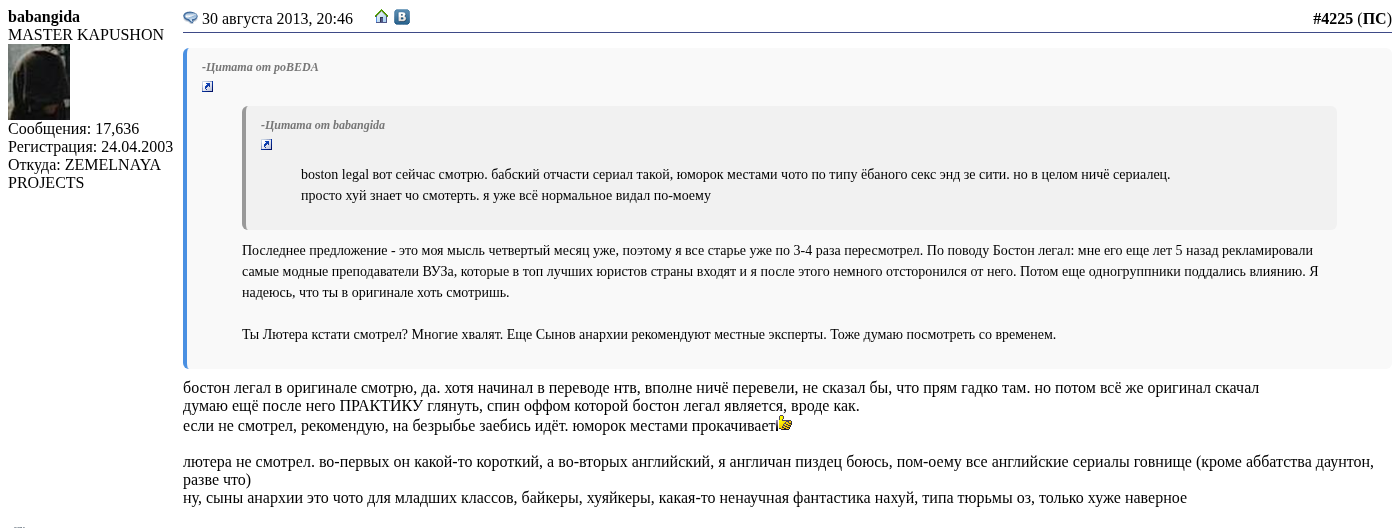Open babangida's profile from the username
The width and height of the screenshot is (1400, 528).
pyautogui.click(x=44, y=17)
